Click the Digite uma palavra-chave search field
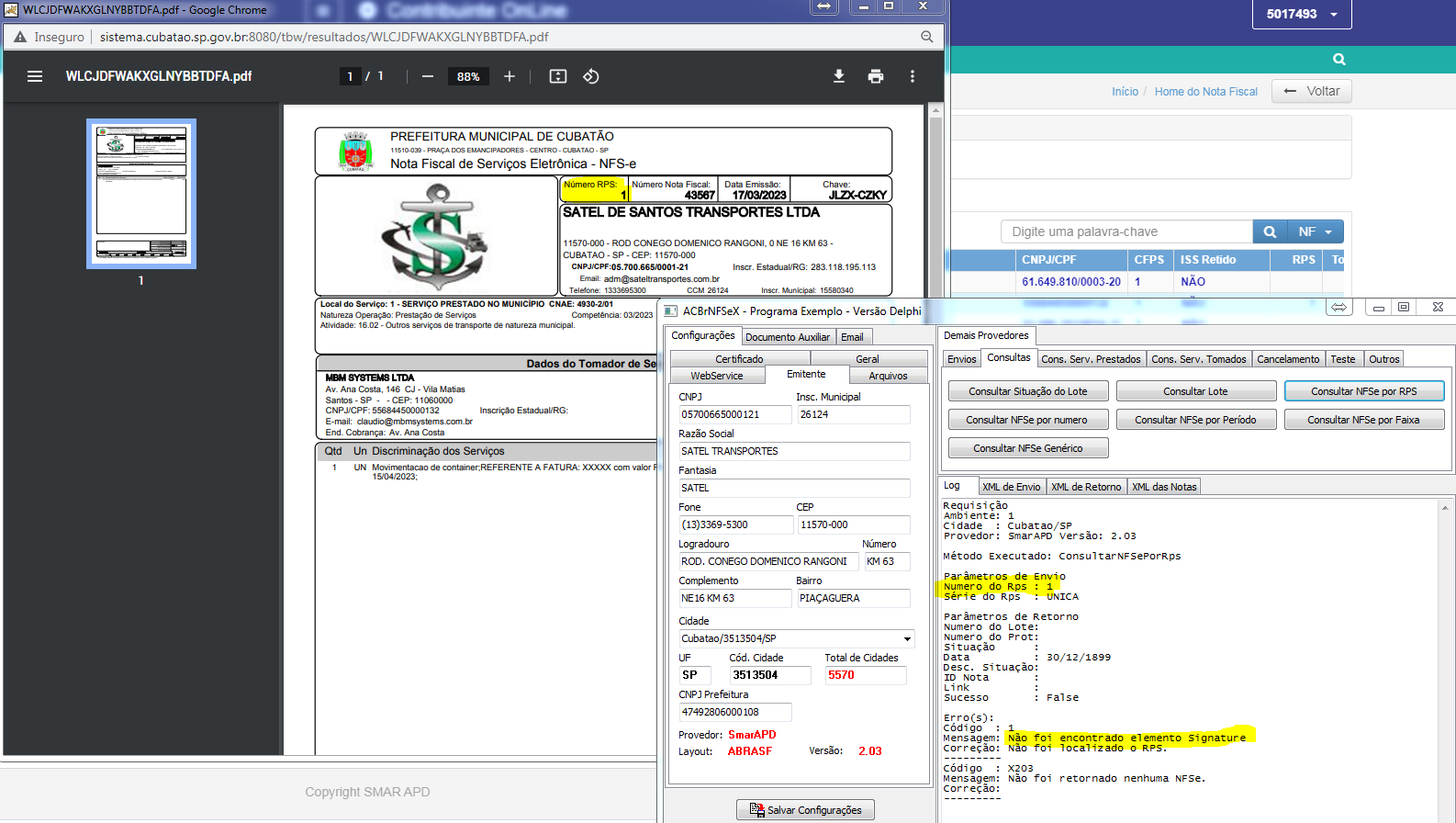 tap(1126, 231)
